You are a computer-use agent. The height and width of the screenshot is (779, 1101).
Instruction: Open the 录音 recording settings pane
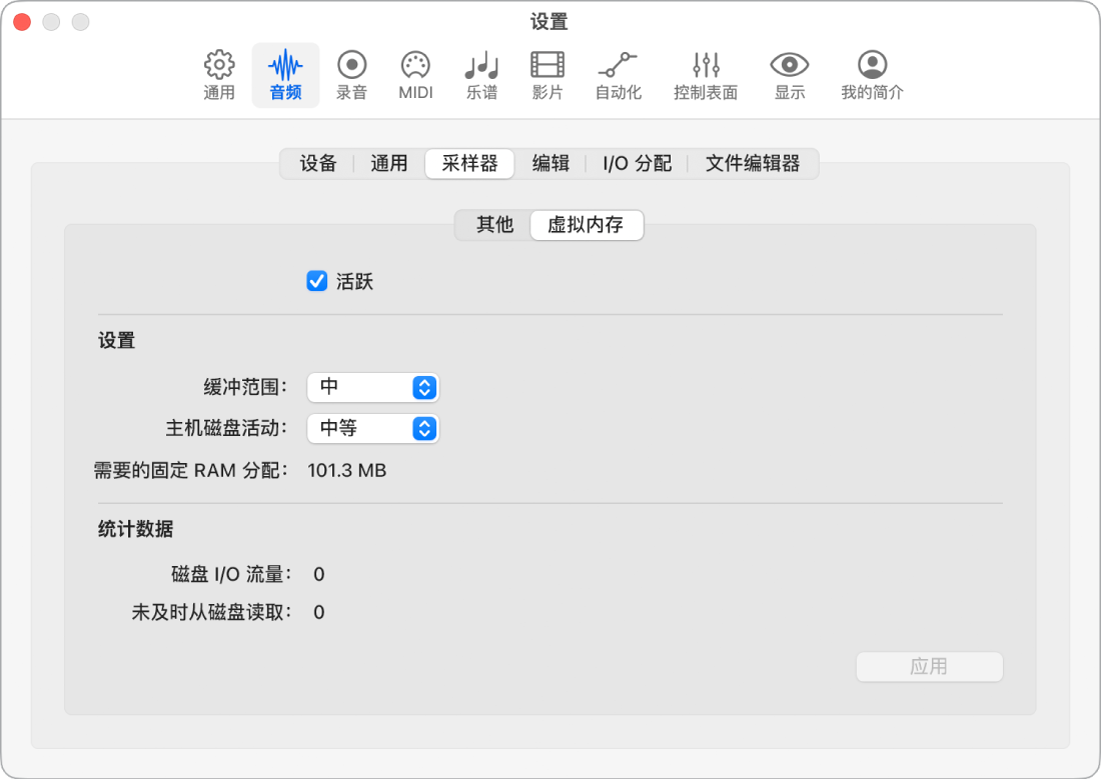coord(351,75)
